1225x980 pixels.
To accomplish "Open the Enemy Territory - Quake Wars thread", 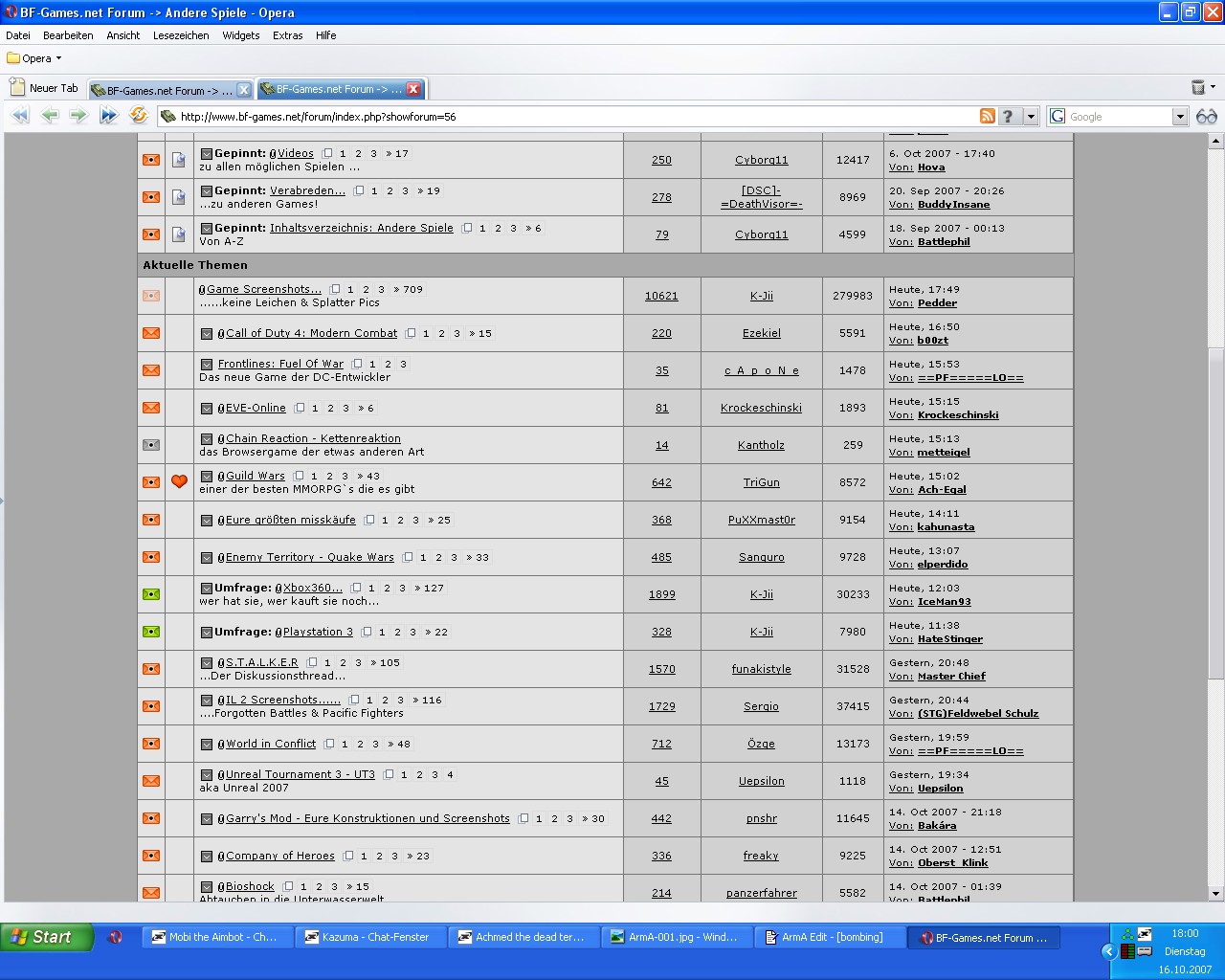I will coord(310,557).
